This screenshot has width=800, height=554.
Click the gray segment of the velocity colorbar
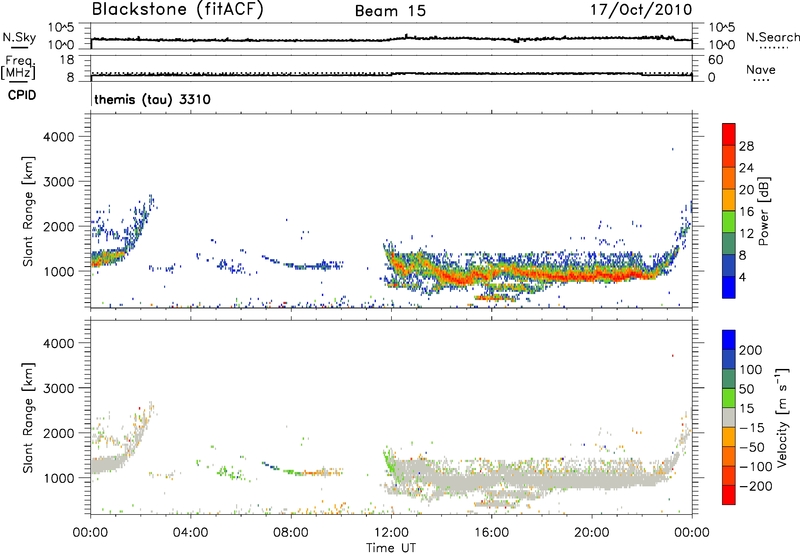(x=729, y=417)
